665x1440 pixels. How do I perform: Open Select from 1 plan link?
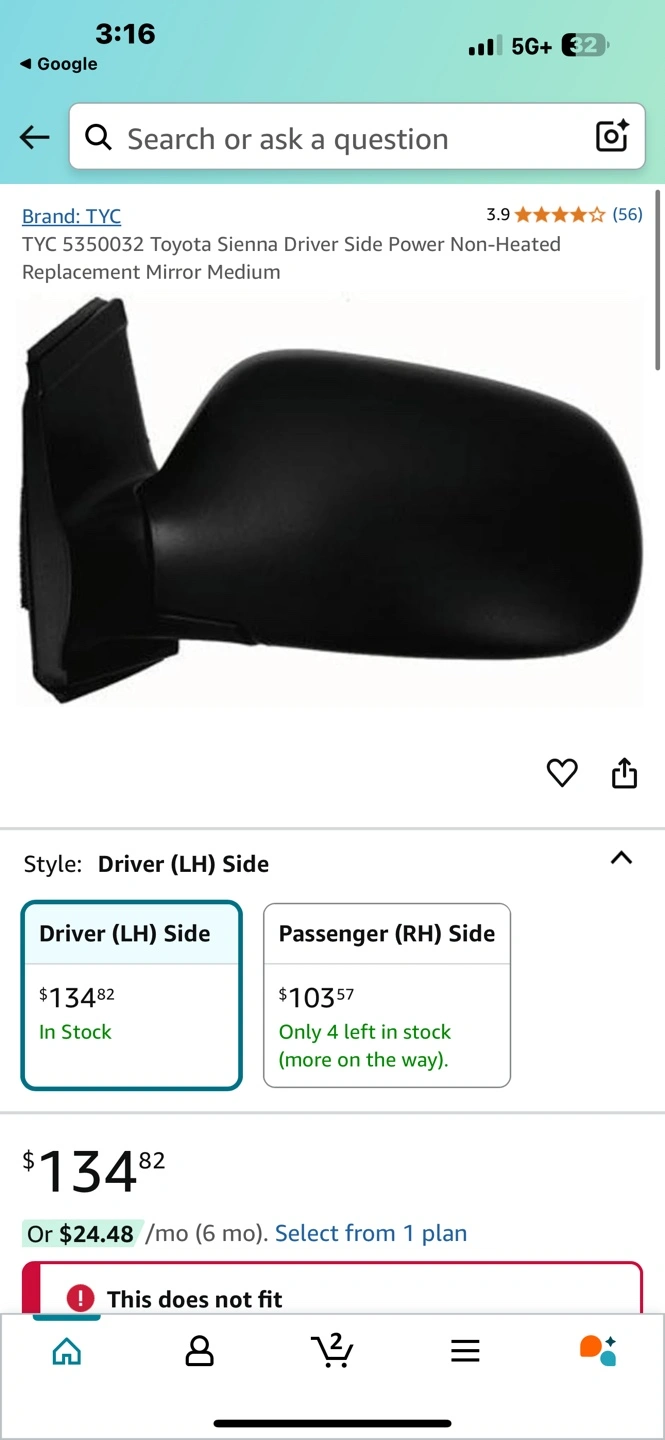tap(371, 1233)
